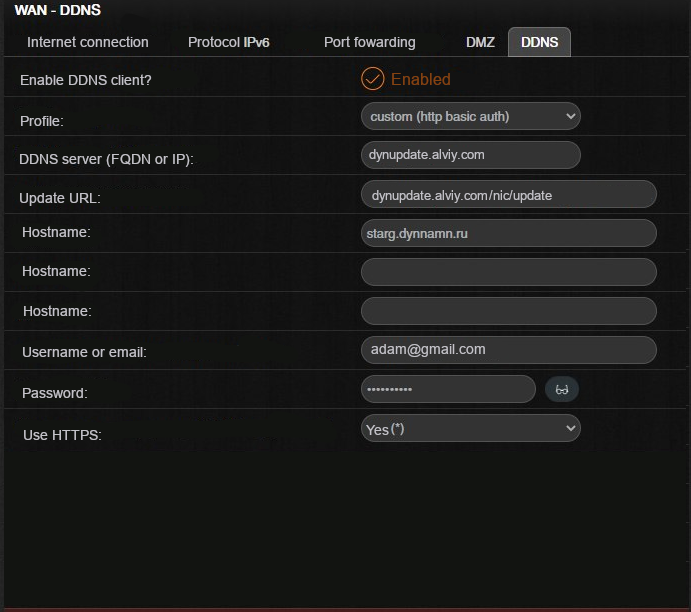This screenshot has width=691, height=612.
Task: Click the DDNS tab
Action: tap(539, 42)
